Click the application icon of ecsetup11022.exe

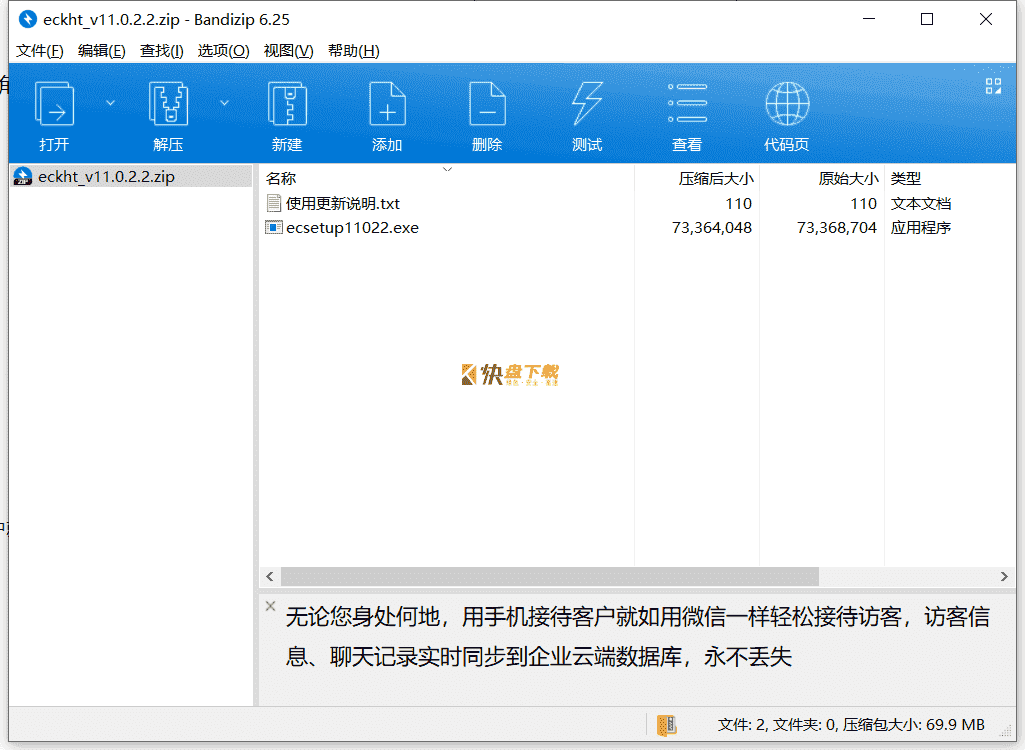click(274, 228)
